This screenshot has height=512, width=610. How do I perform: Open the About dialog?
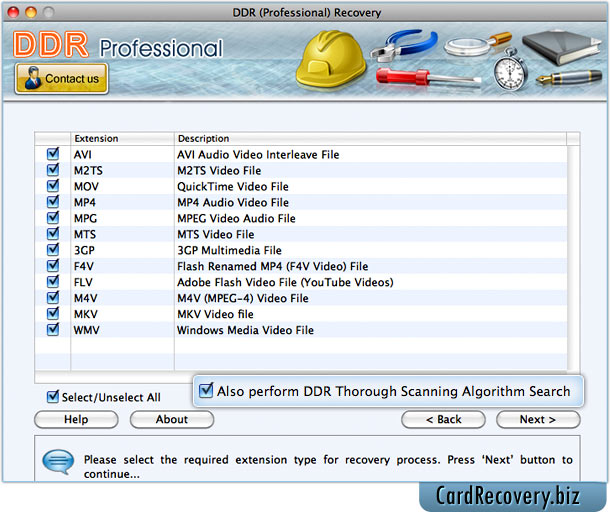[x=172, y=419]
